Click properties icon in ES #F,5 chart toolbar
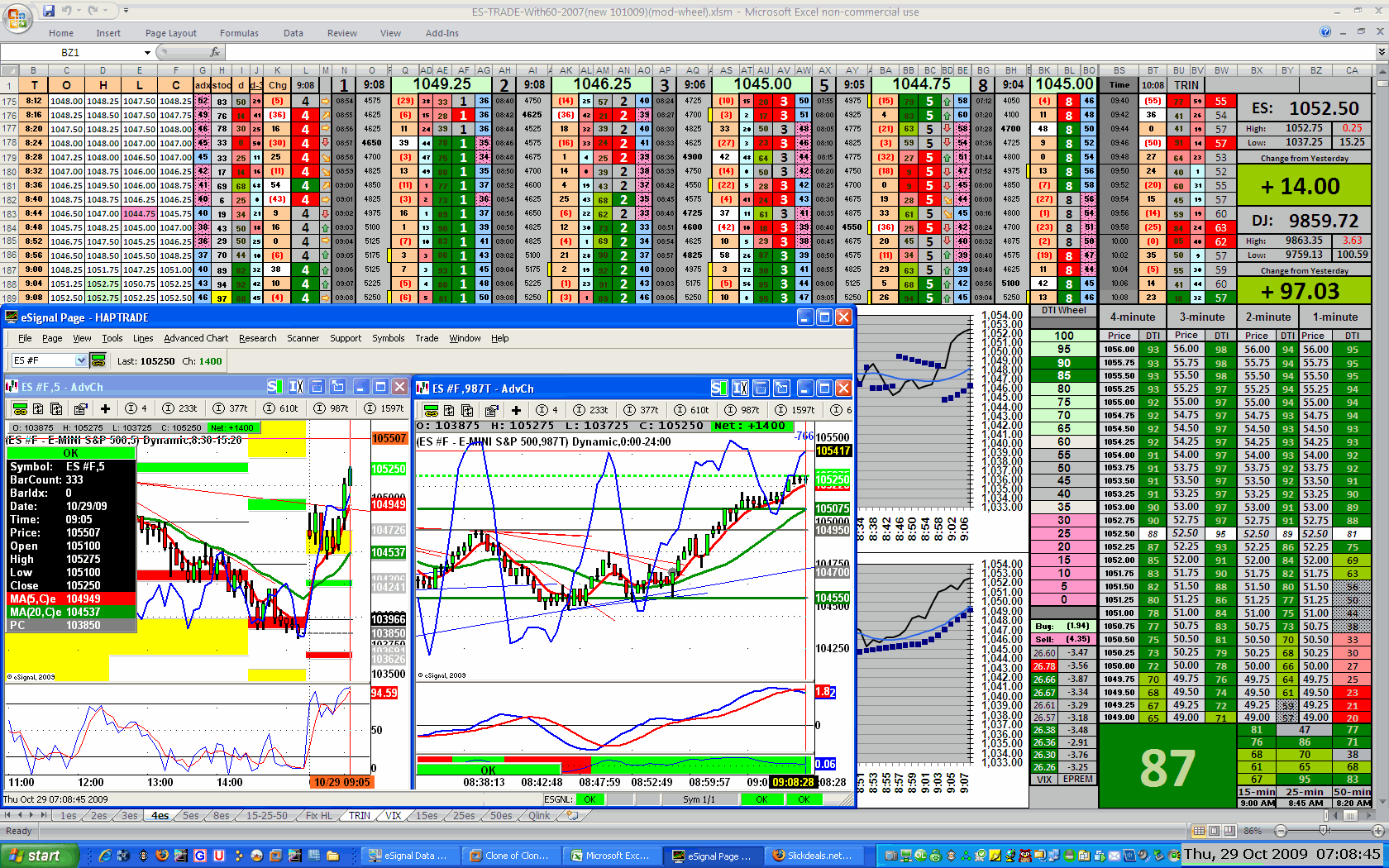 pos(80,408)
